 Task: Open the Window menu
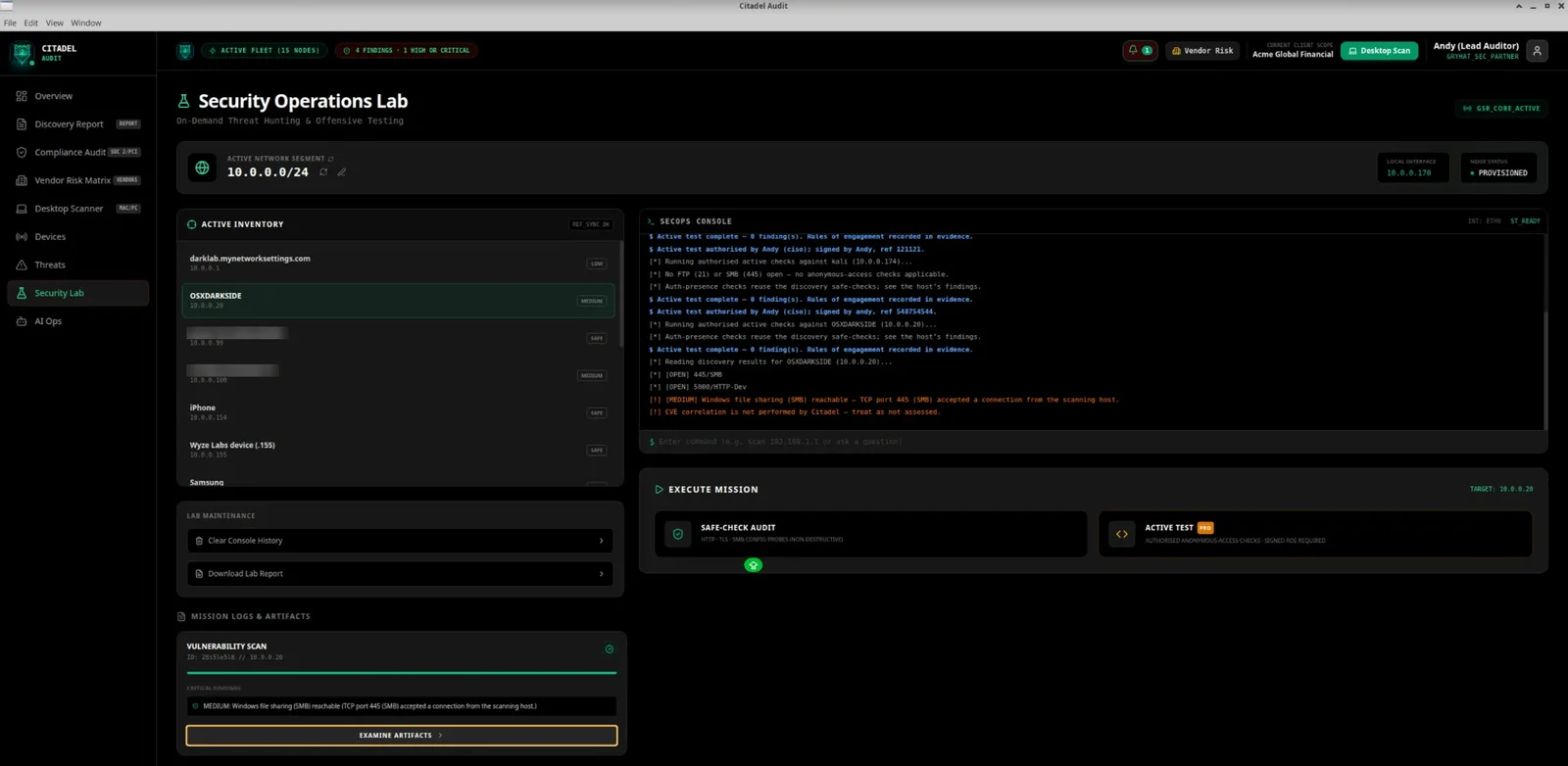[x=86, y=23]
